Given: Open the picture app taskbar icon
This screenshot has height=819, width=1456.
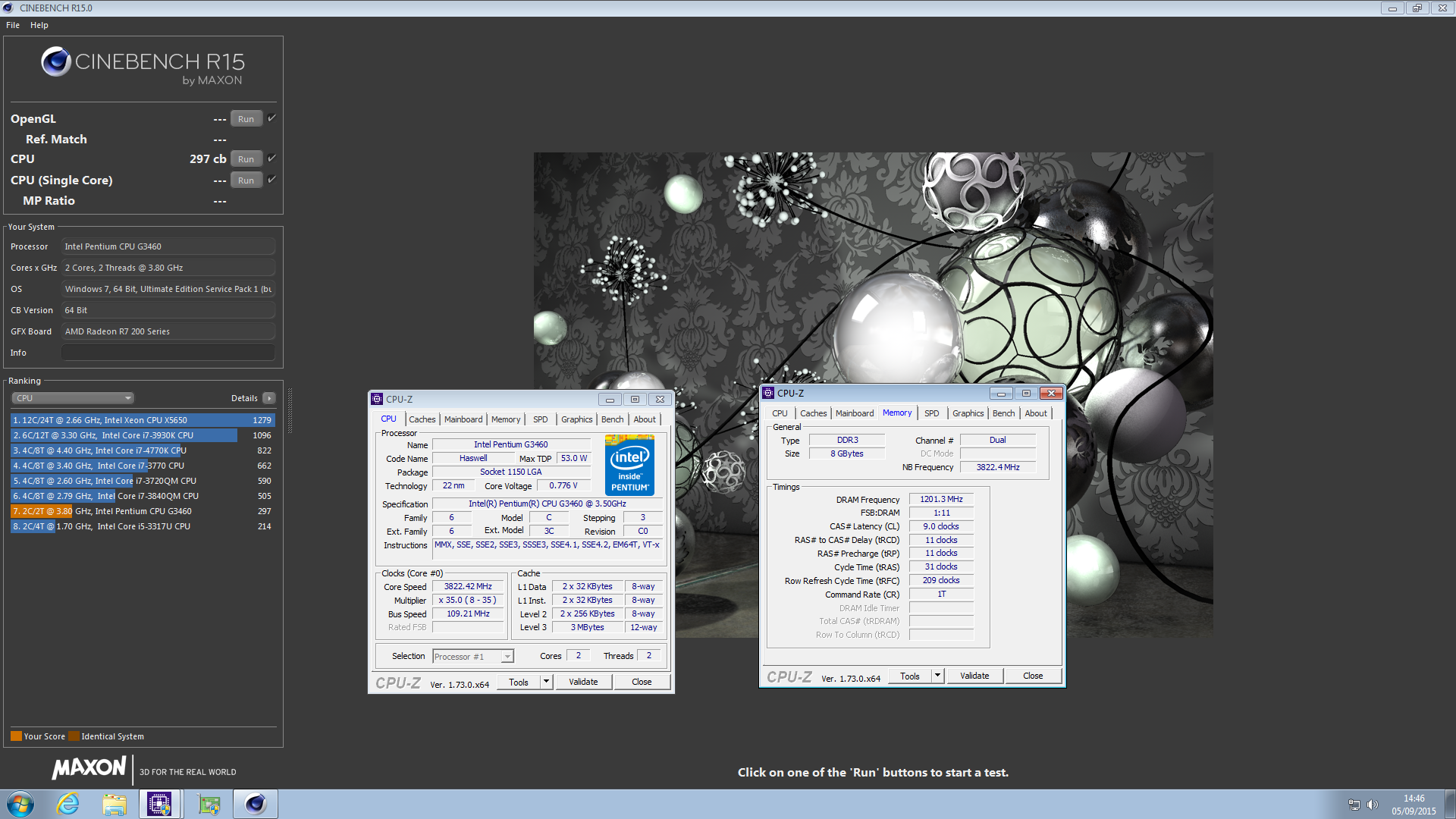Looking at the screenshot, I should [x=209, y=804].
